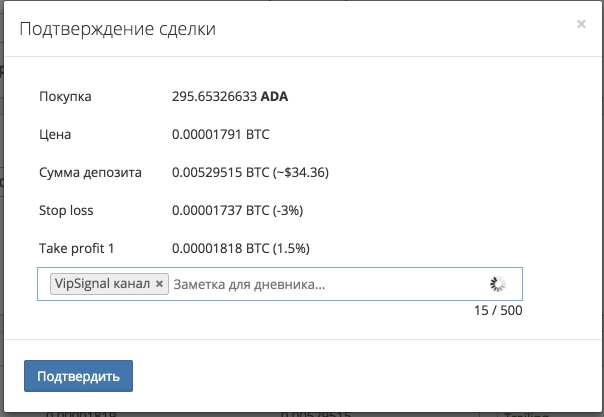Remove the VipSignal канал tag

[159, 284]
